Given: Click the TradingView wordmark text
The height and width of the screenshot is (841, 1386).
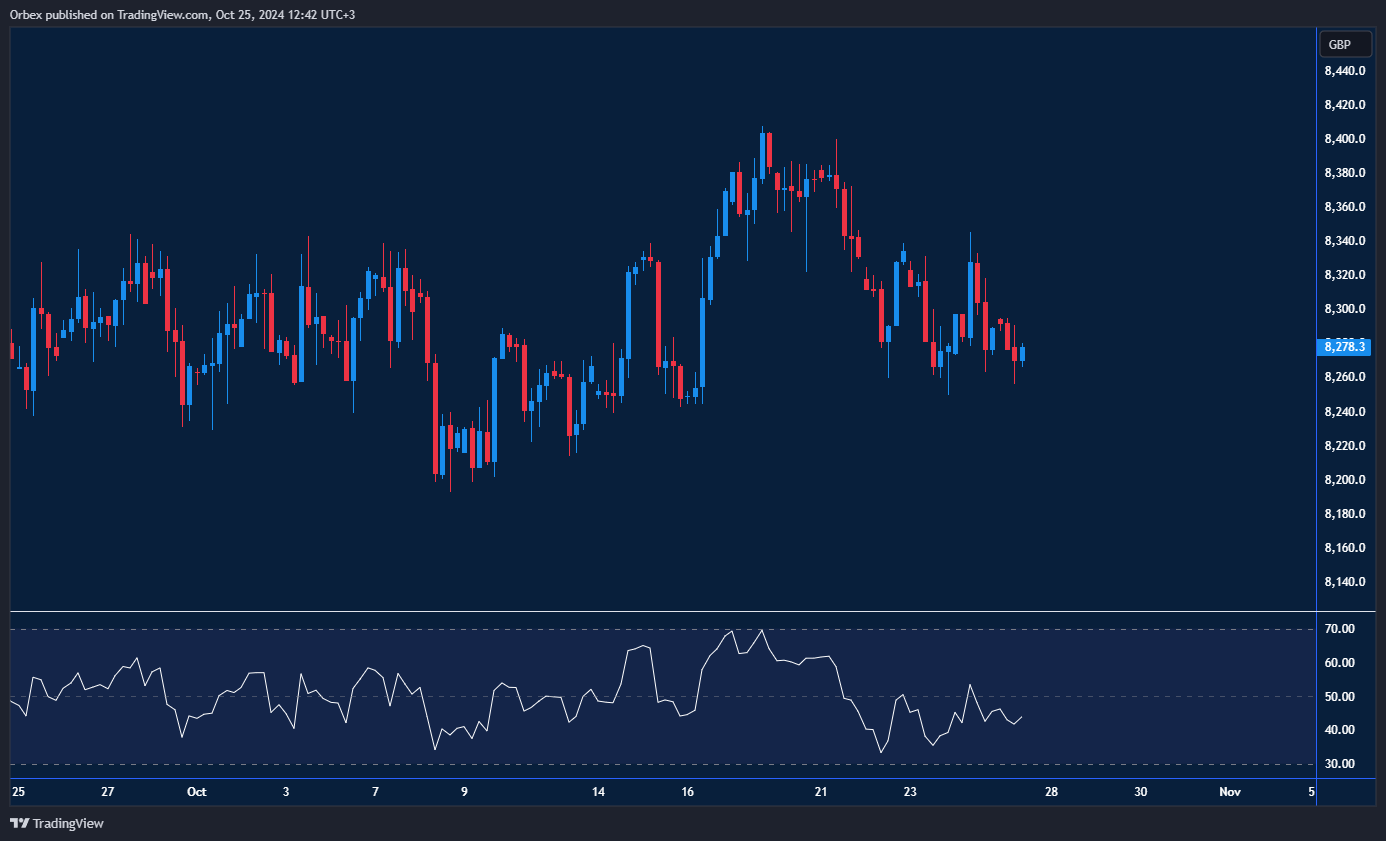Looking at the screenshot, I should coord(68,824).
